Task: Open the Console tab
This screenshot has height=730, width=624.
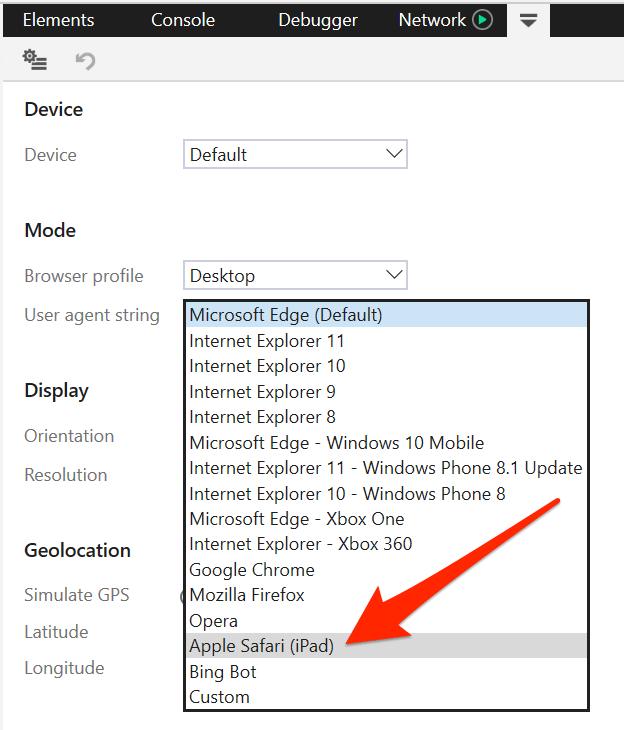Action: tap(182, 20)
